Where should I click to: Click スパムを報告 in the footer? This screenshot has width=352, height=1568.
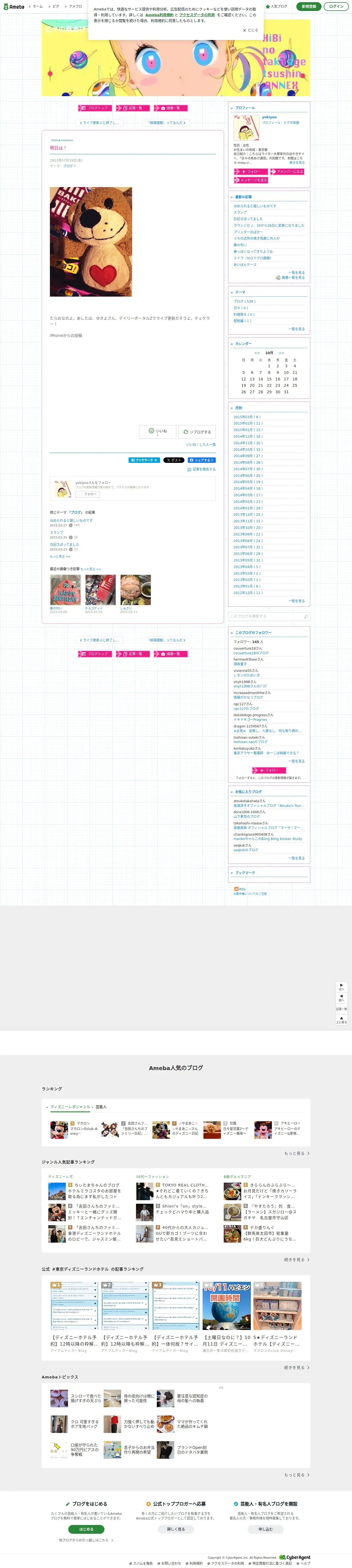pyautogui.click(x=141, y=1563)
